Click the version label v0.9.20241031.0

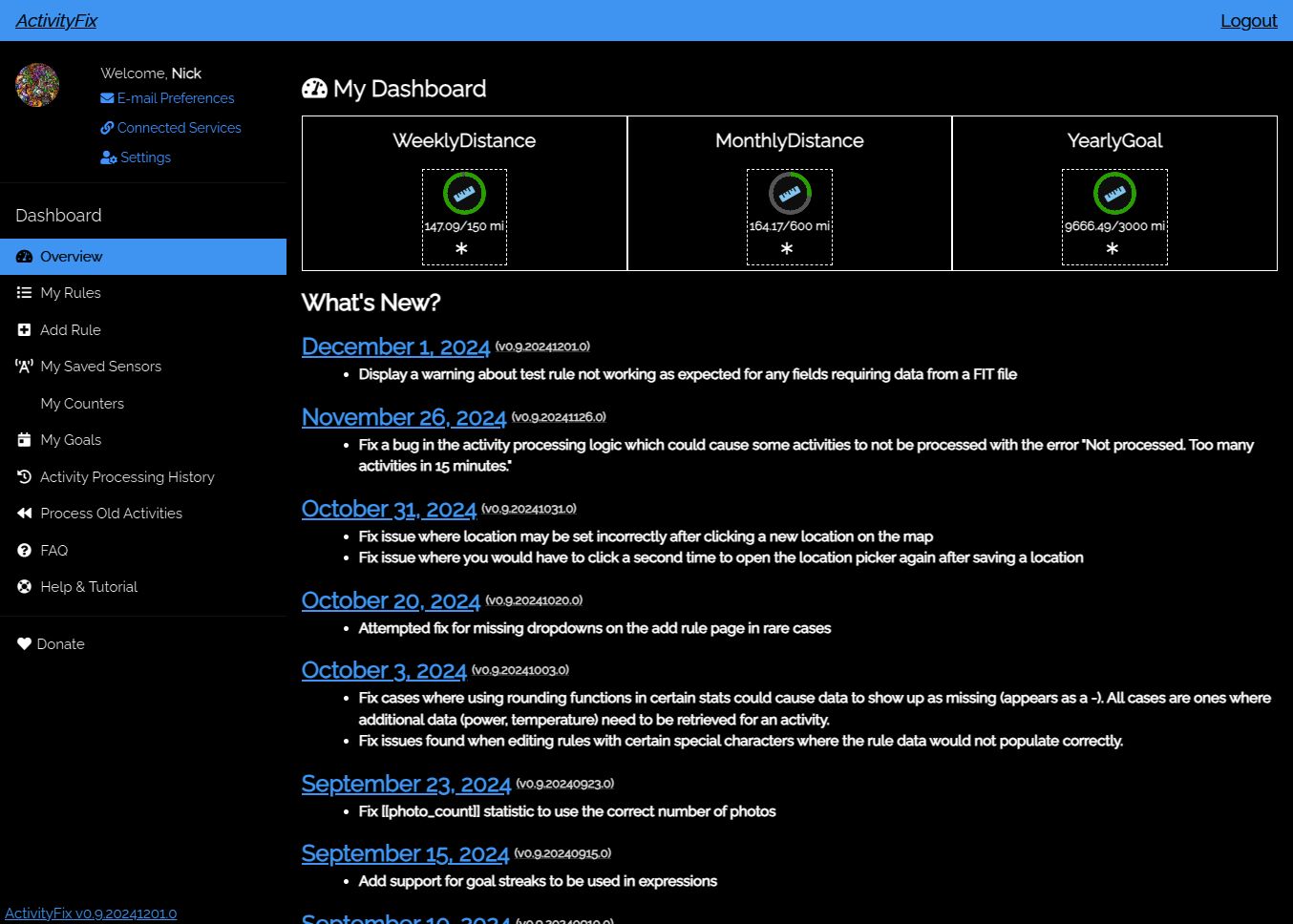click(x=529, y=509)
